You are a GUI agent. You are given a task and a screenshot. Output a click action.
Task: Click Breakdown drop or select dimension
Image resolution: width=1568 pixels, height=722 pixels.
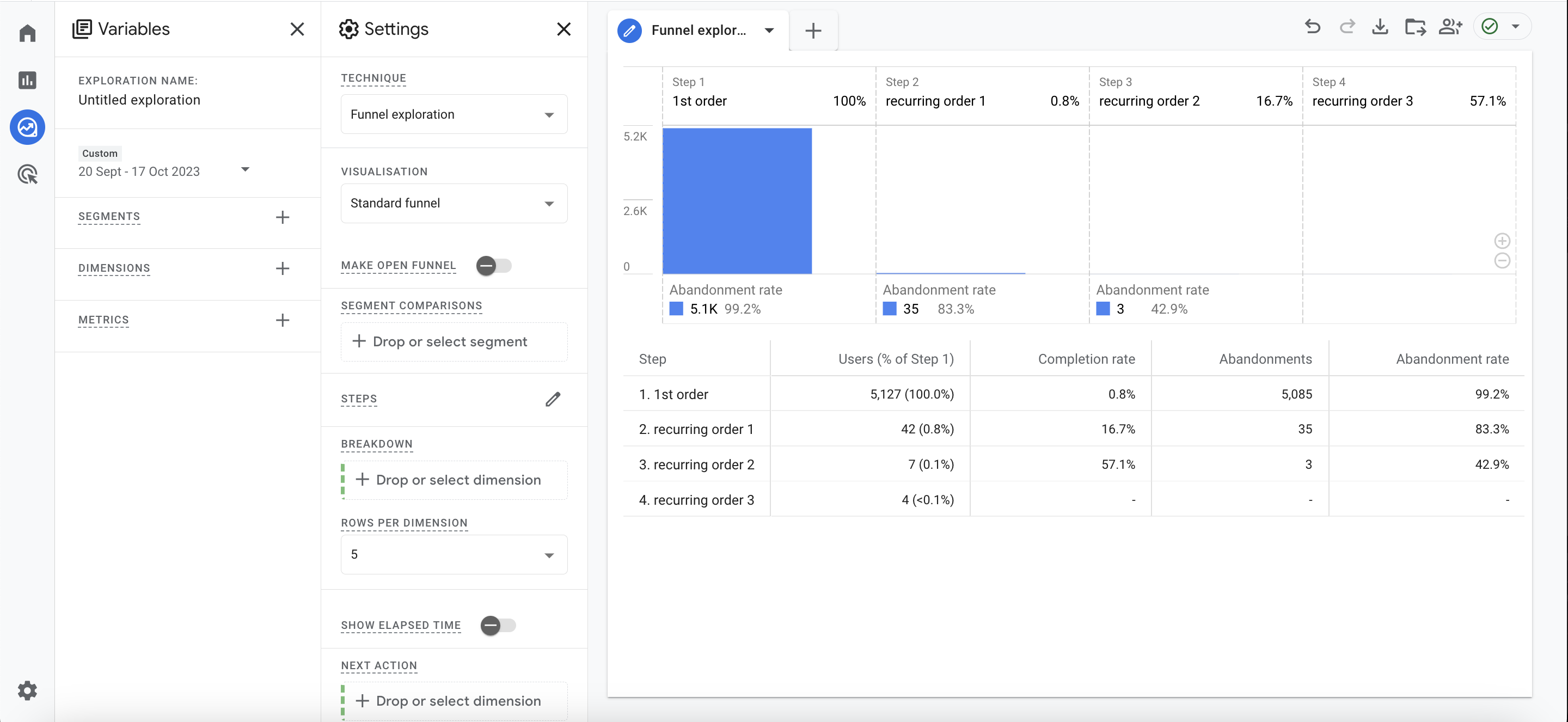tap(454, 480)
